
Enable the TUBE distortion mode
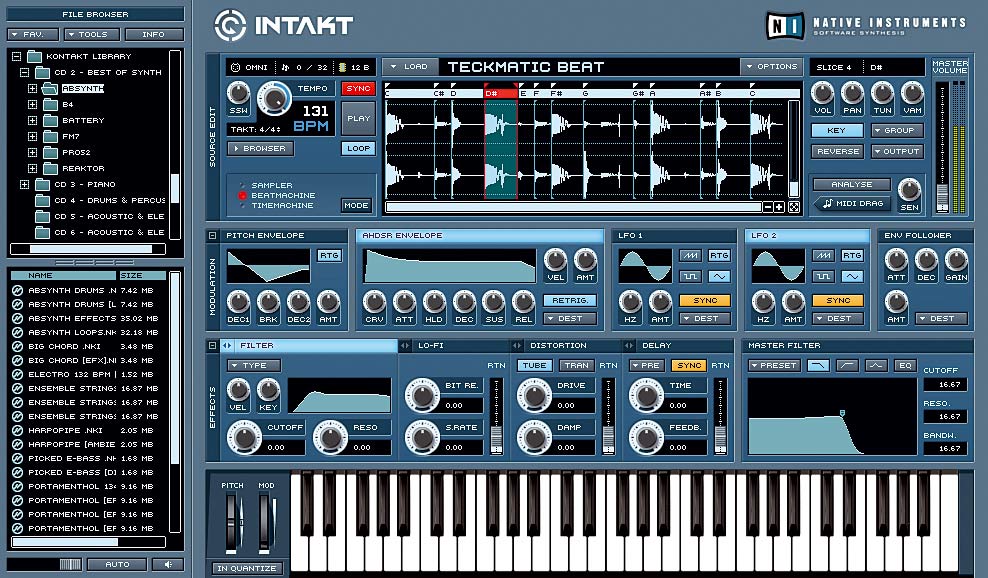click(534, 366)
